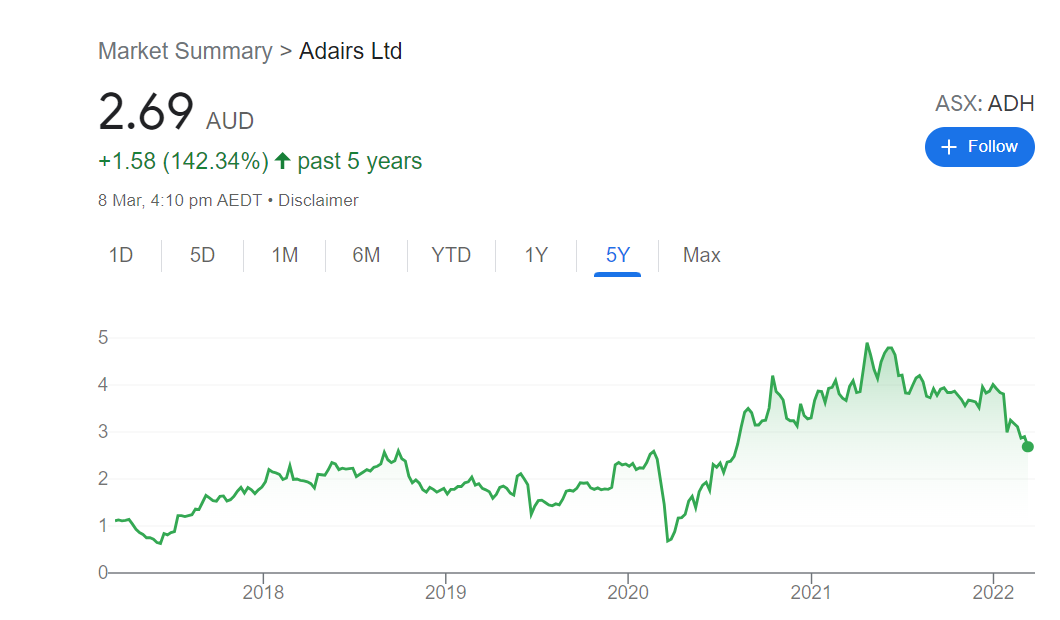Click the lowest dip in early 2020
Image resolution: width=1060 pixels, height=620 pixels.
click(668, 541)
